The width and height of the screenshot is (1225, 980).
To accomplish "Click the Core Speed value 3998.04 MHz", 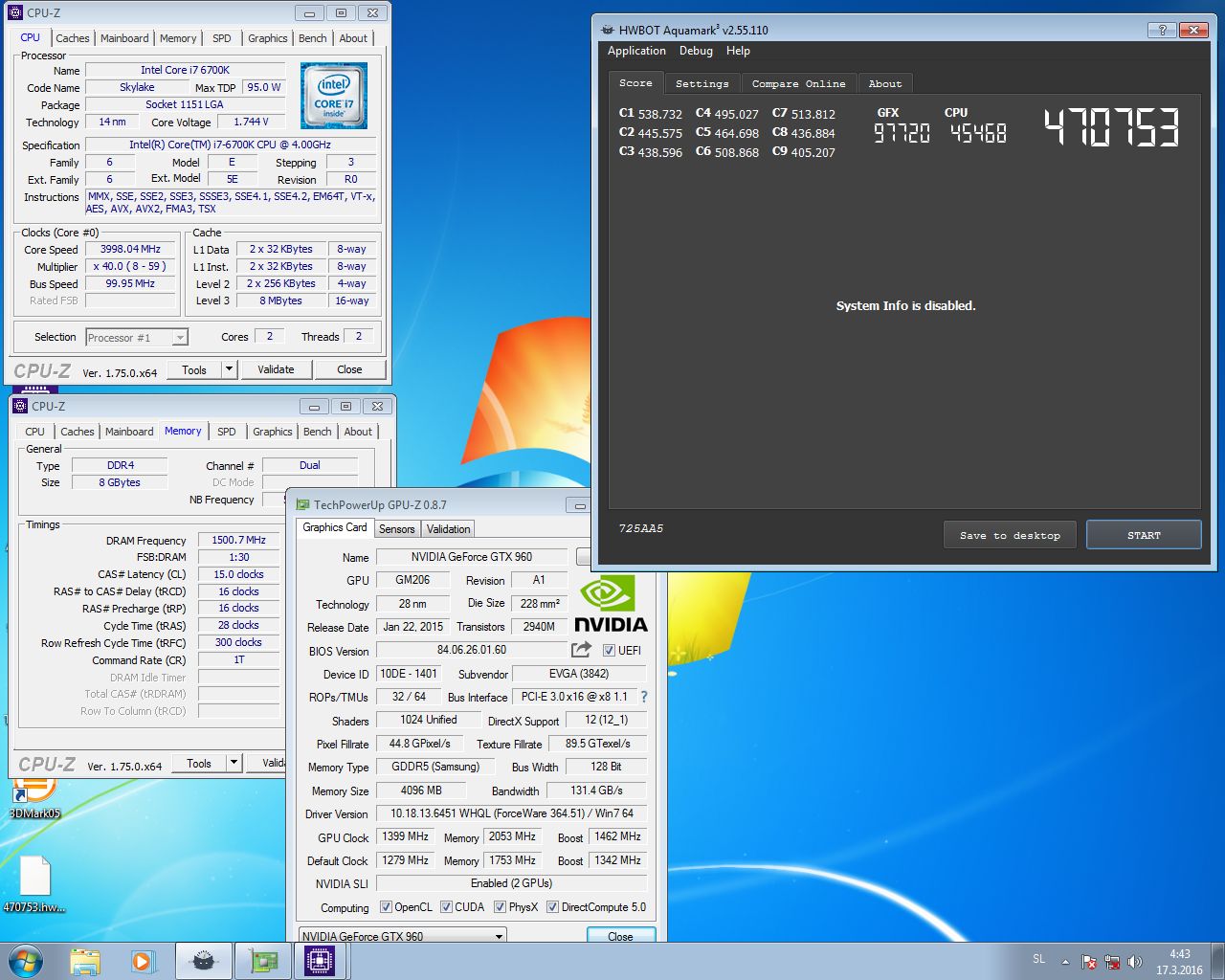I will [130, 249].
